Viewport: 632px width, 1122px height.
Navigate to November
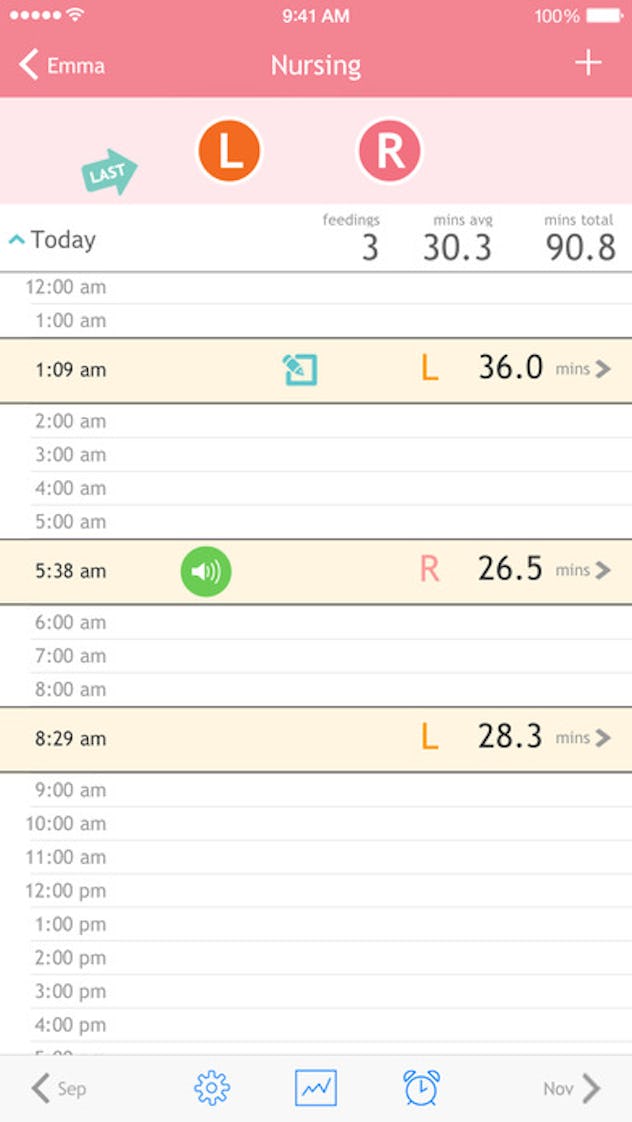(572, 1089)
